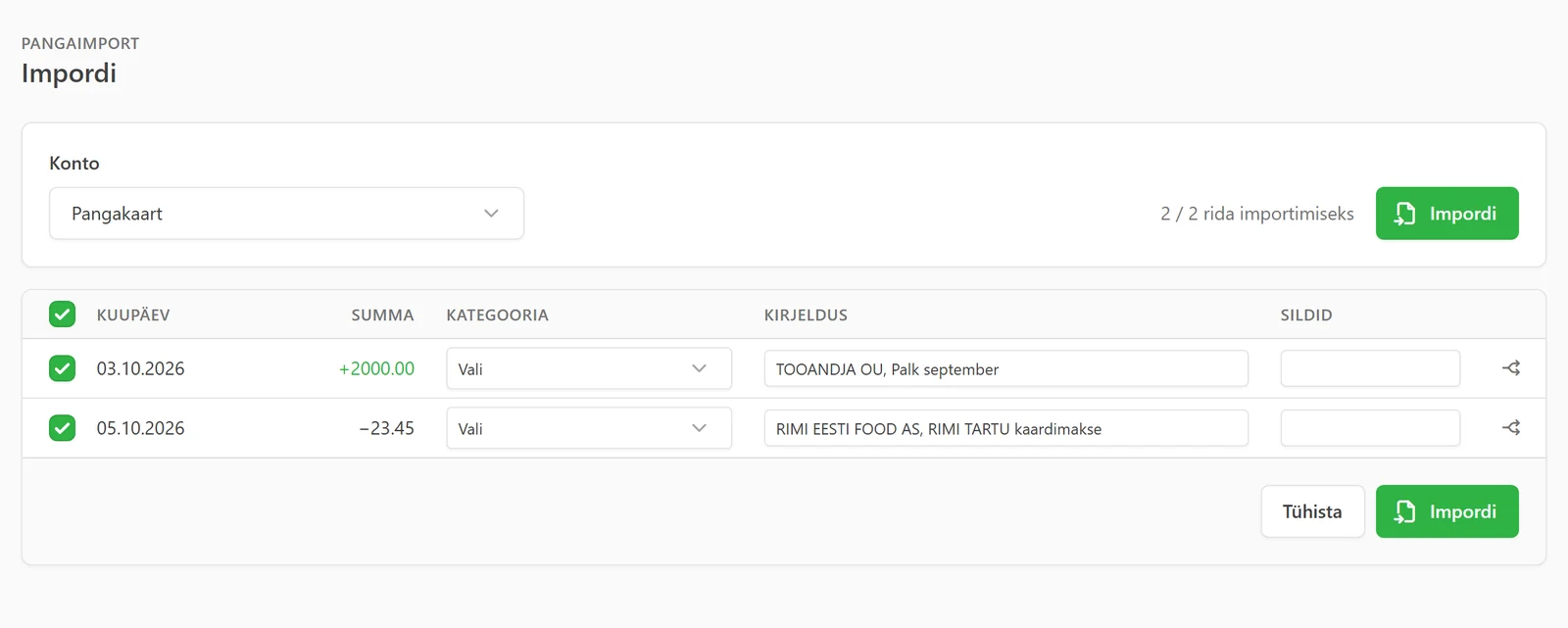Click the bottom Impordi button next to Tühista
This screenshot has width=1568, height=628.
pos(1446,511)
